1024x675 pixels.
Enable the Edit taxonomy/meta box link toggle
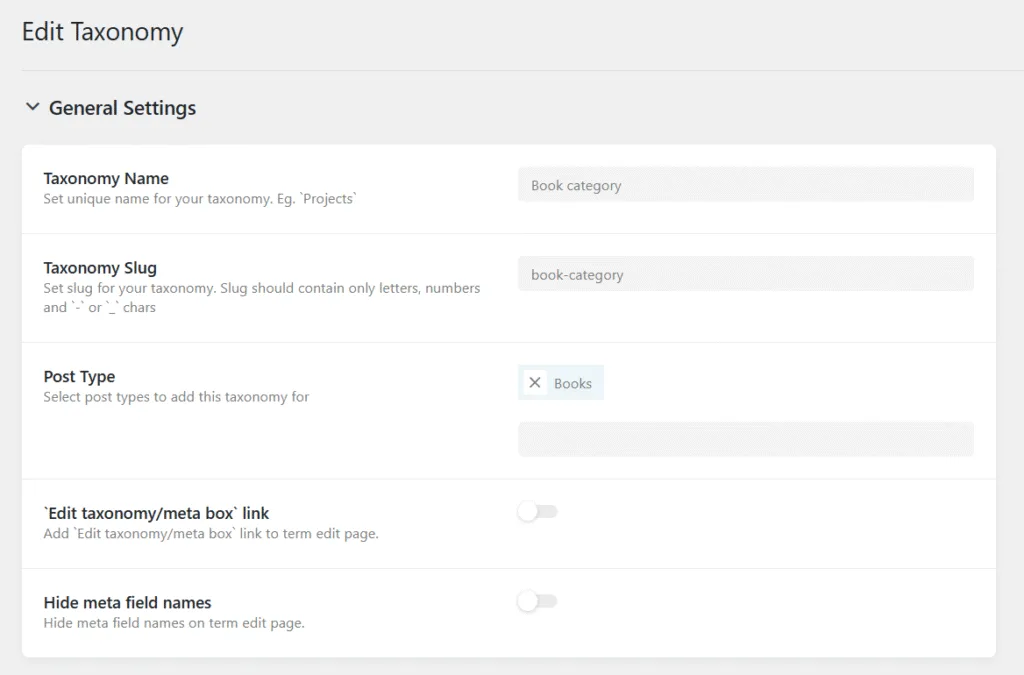[x=538, y=512]
